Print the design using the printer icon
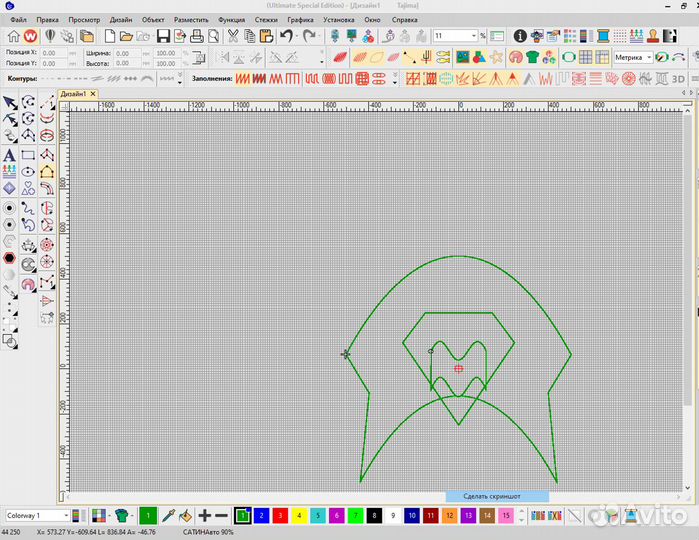The height and width of the screenshot is (540, 699). tap(197, 36)
